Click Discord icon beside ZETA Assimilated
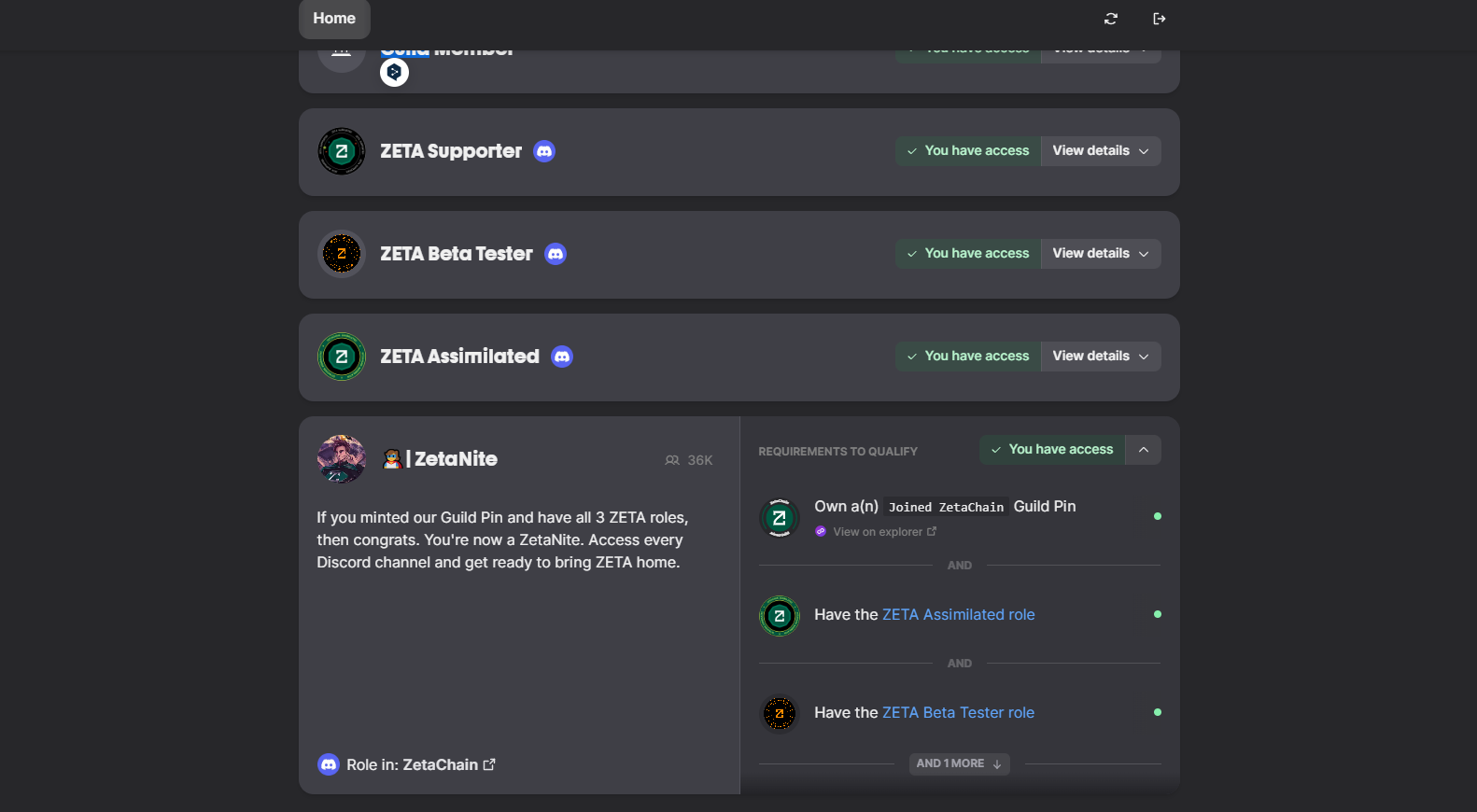The height and width of the screenshot is (812, 1477). tap(562, 357)
